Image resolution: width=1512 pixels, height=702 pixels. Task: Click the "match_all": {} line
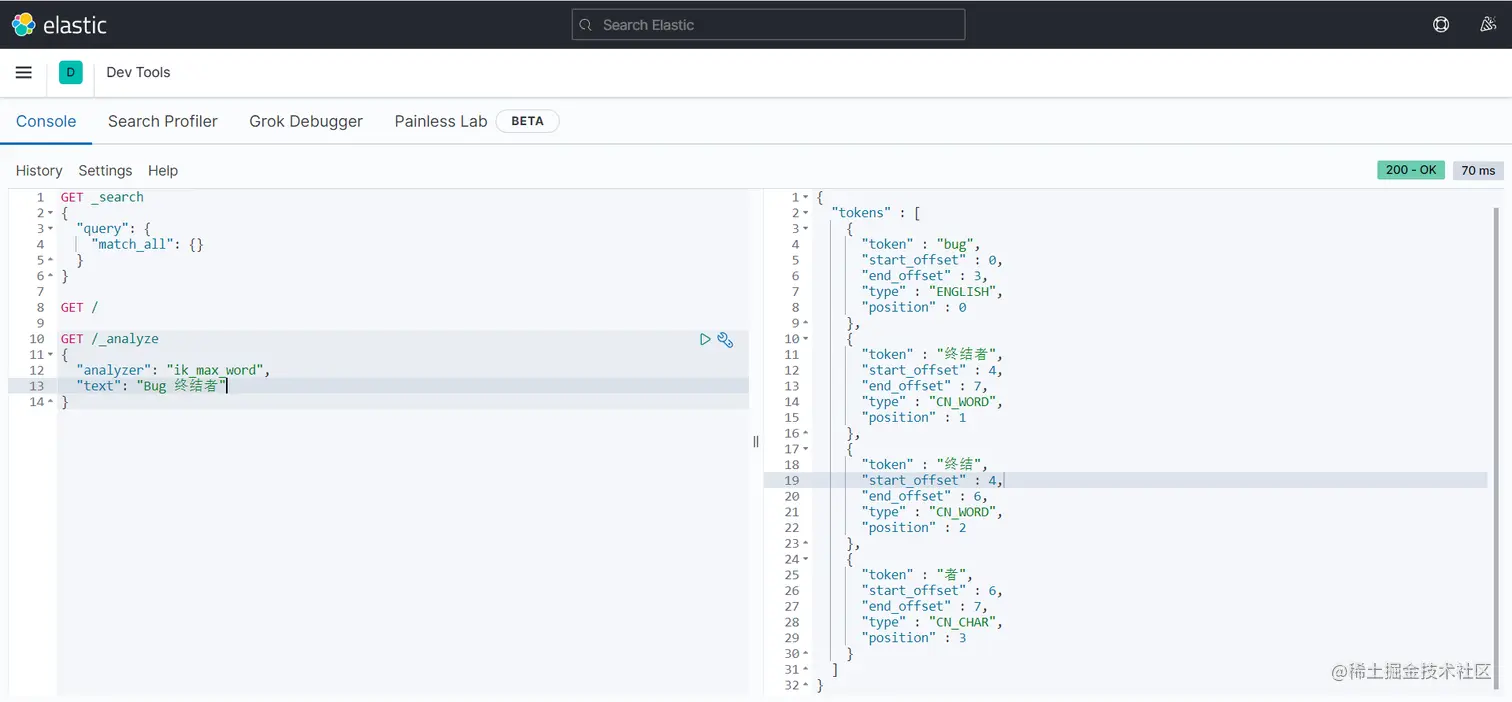147,244
